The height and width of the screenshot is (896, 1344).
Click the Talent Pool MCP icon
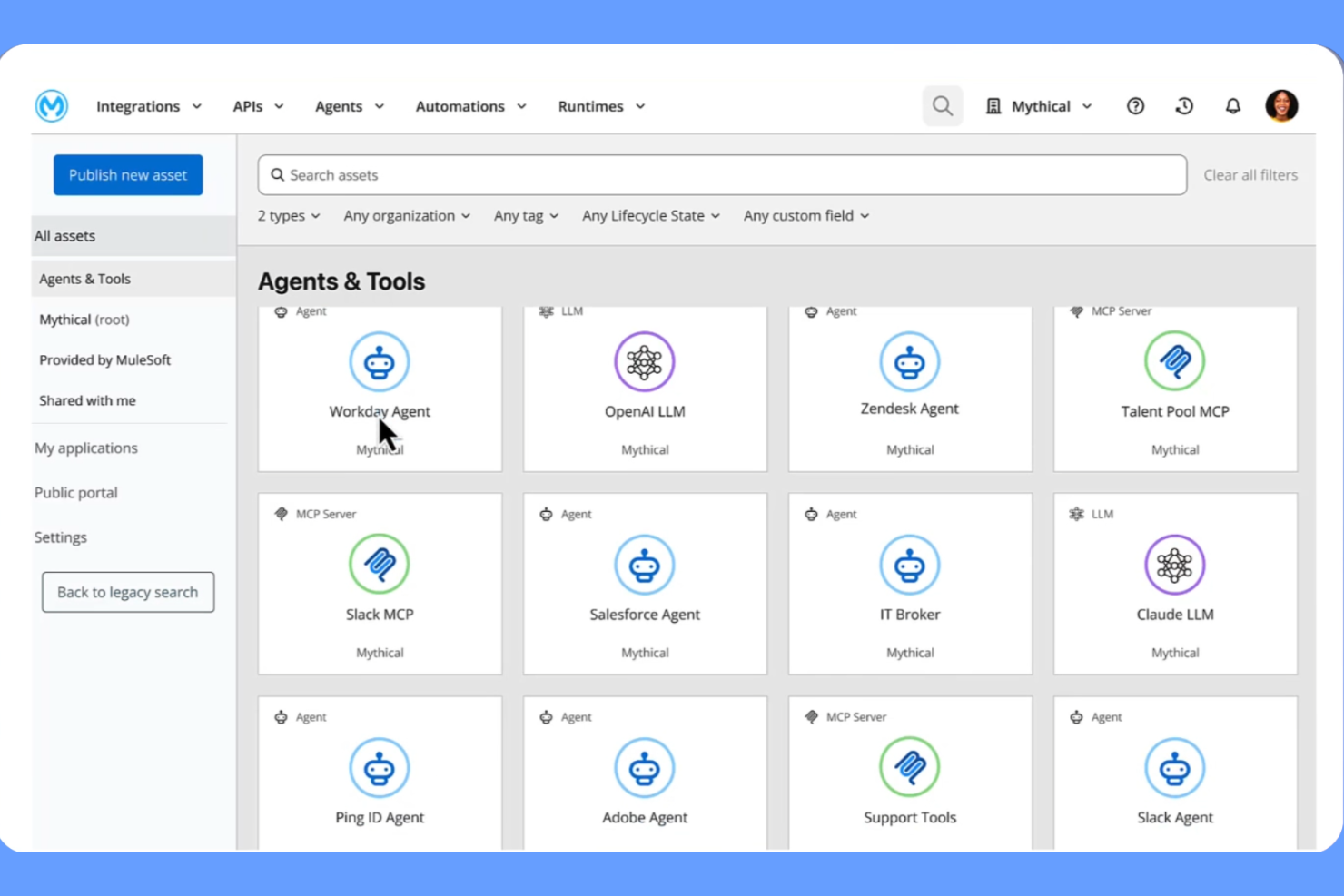(1175, 361)
